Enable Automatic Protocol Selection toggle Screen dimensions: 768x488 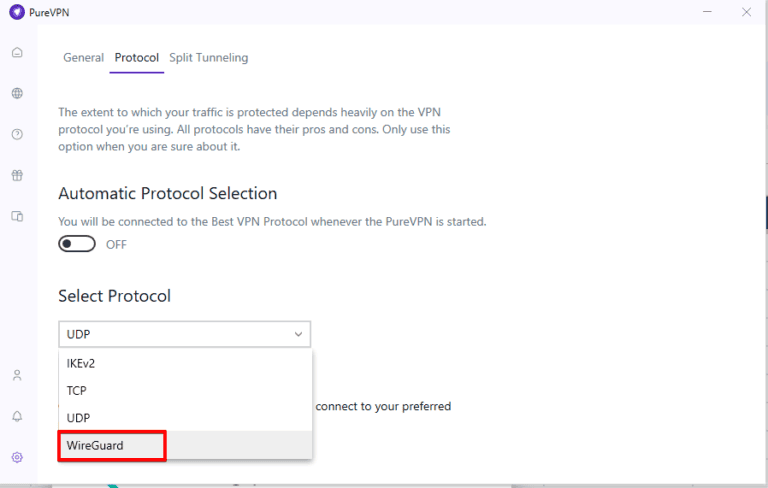pos(77,244)
